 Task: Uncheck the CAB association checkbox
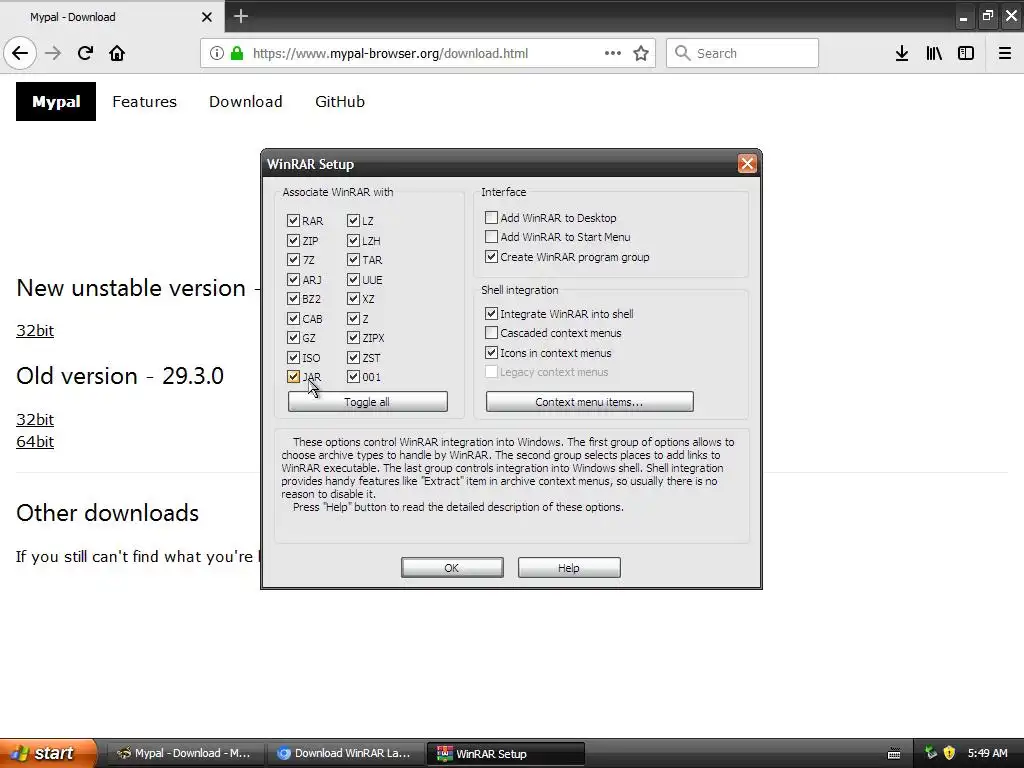(x=293, y=319)
